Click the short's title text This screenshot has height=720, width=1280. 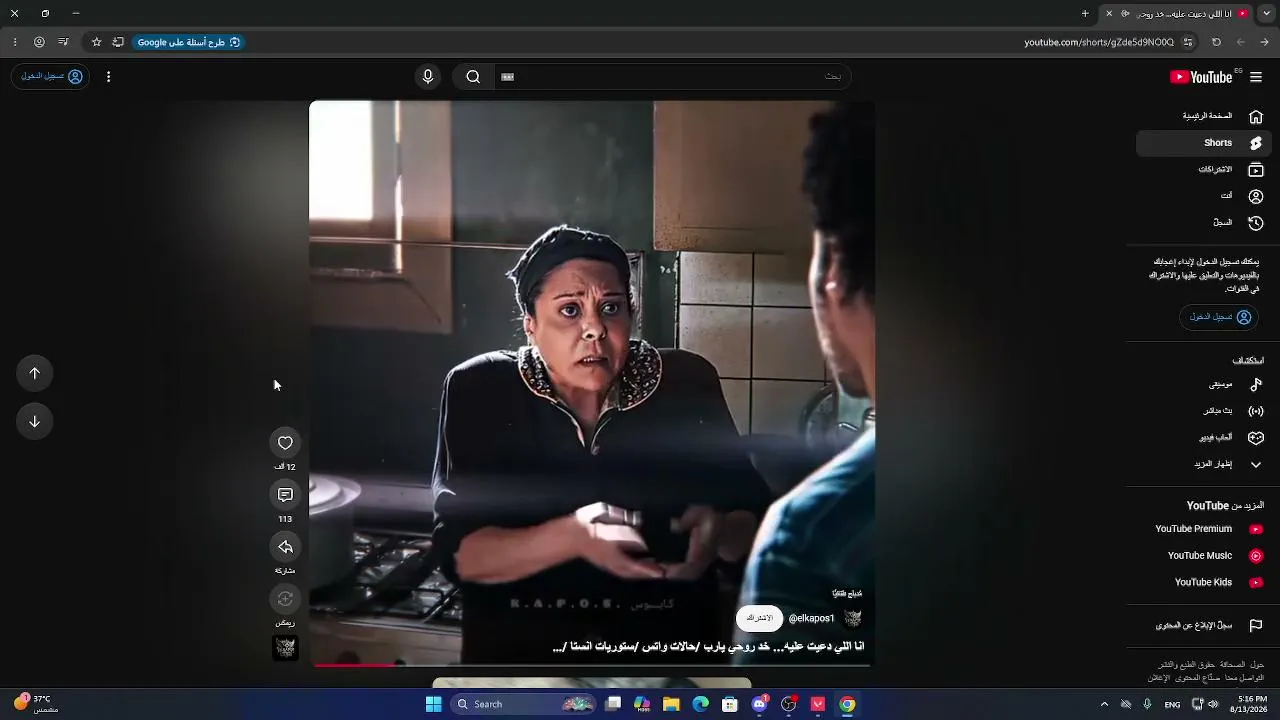tap(708, 647)
